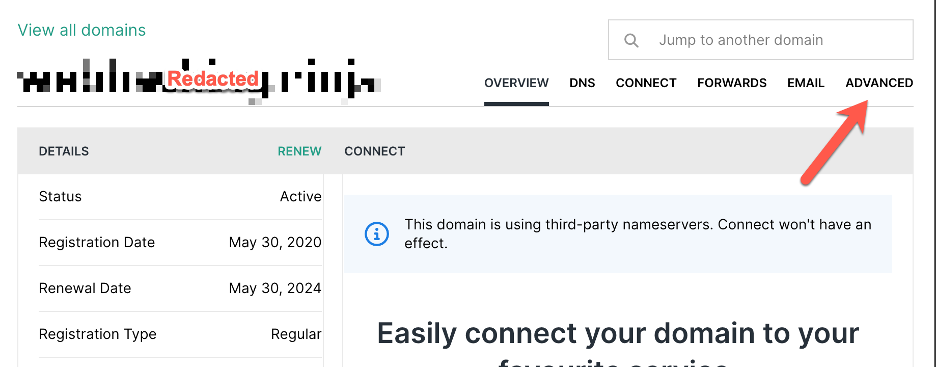Select the Status label row
The width and height of the screenshot is (936, 368).
[x=180, y=197]
